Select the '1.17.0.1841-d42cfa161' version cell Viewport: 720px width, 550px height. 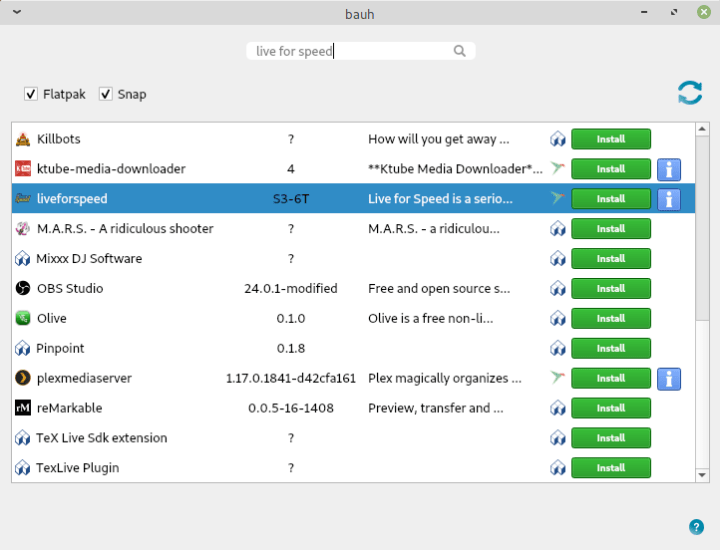tap(291, 378)
